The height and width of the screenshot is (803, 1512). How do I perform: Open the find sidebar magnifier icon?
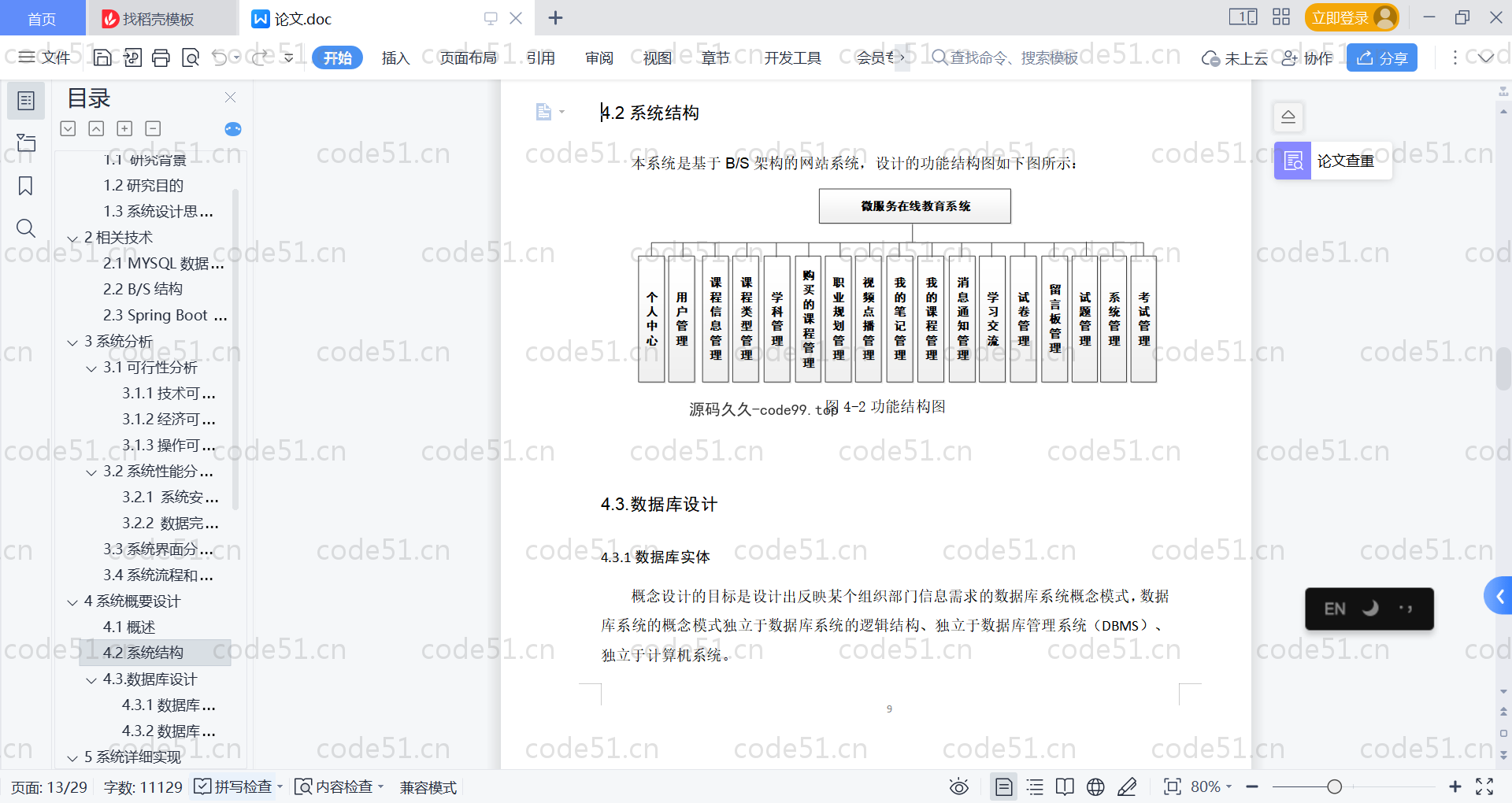26,228
